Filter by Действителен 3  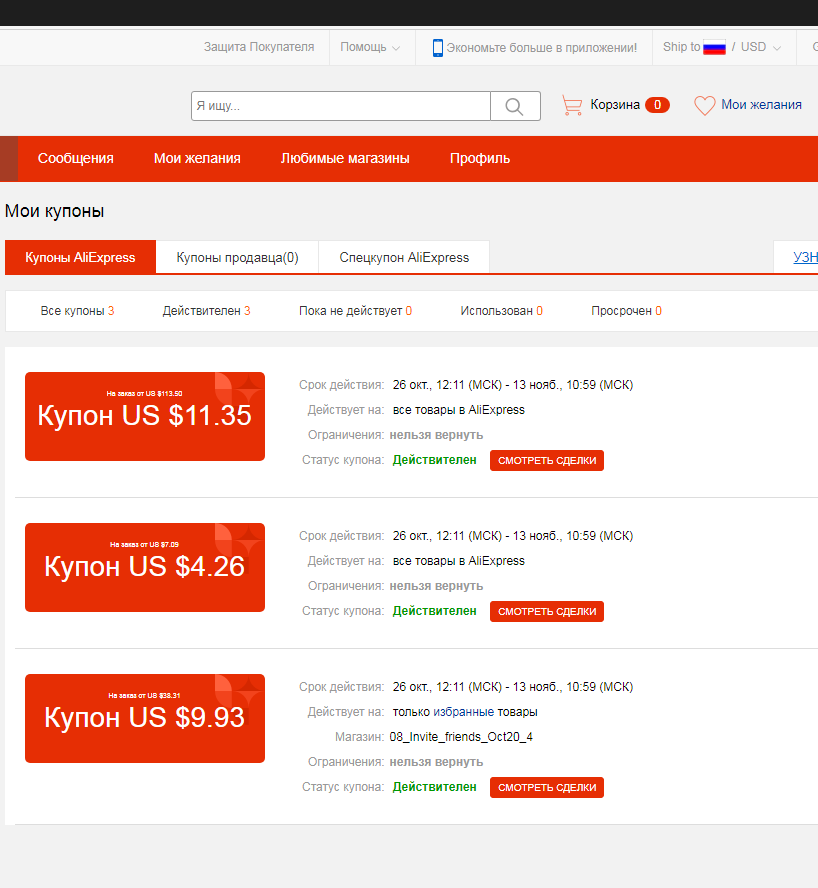coord(206,311)
